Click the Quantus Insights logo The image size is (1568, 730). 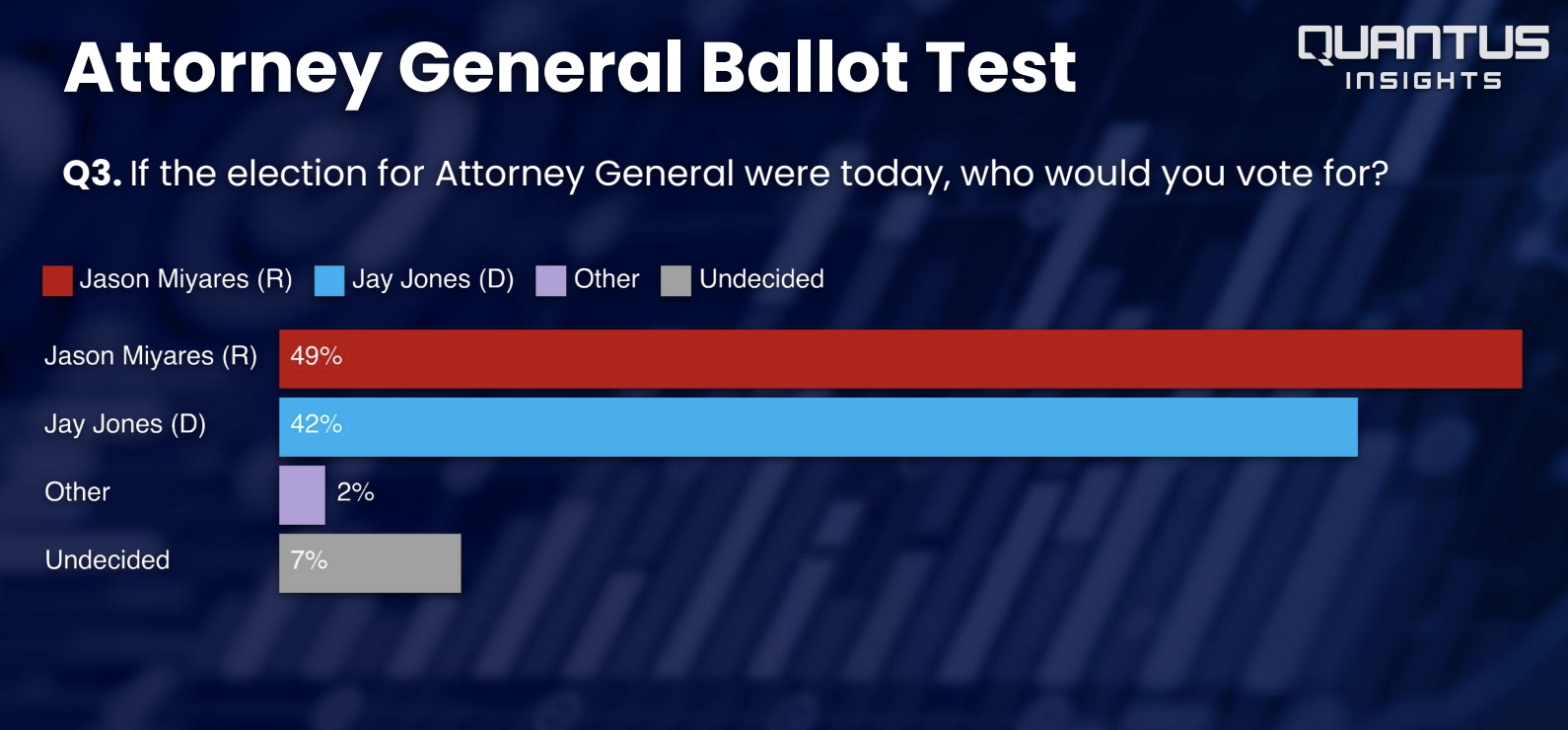(1423, 59)
